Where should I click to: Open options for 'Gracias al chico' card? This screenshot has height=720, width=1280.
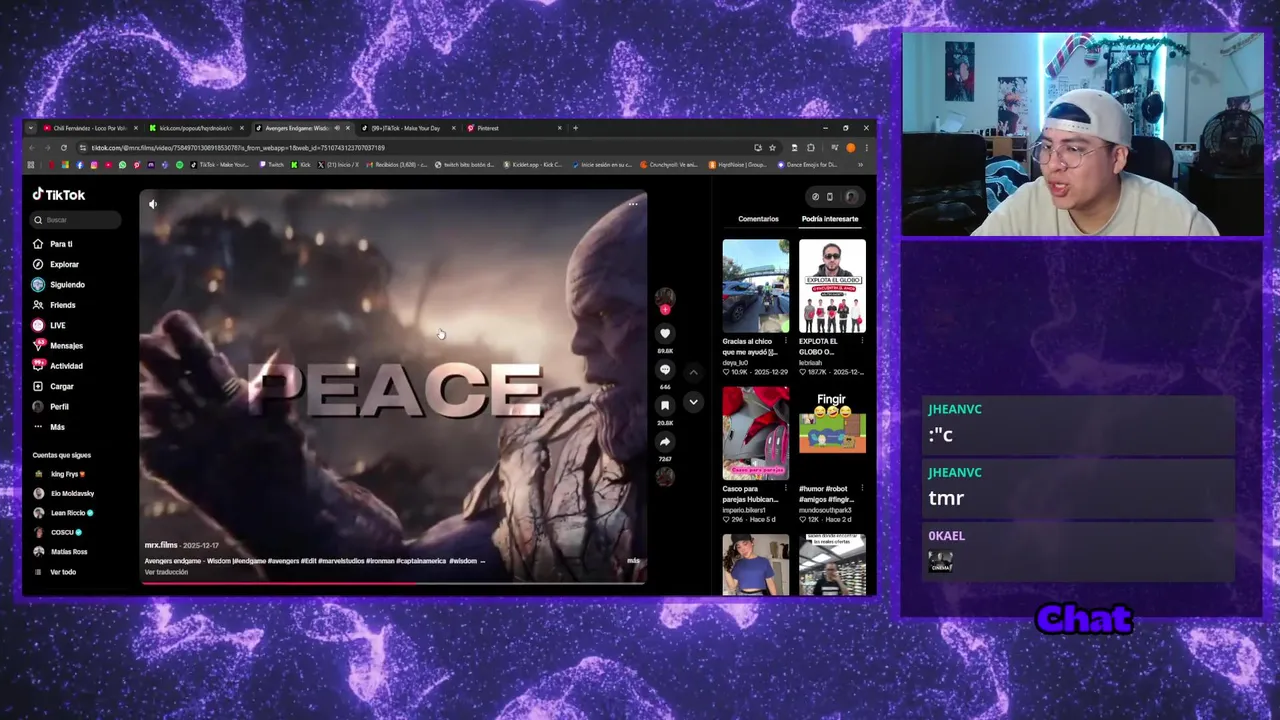tap(786, 341)
